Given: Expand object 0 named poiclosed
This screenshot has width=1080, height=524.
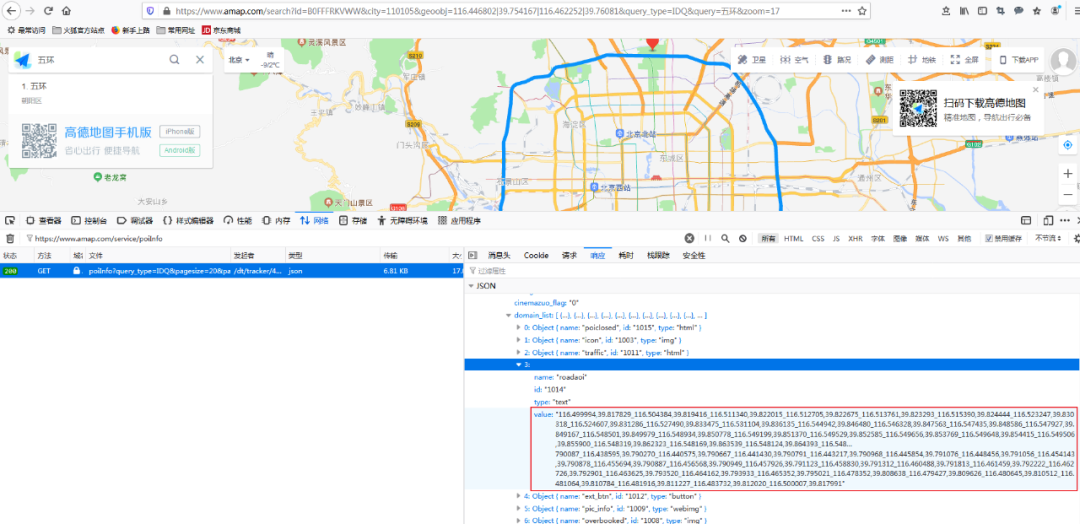Looking at the screenshot, I should 519,328.
